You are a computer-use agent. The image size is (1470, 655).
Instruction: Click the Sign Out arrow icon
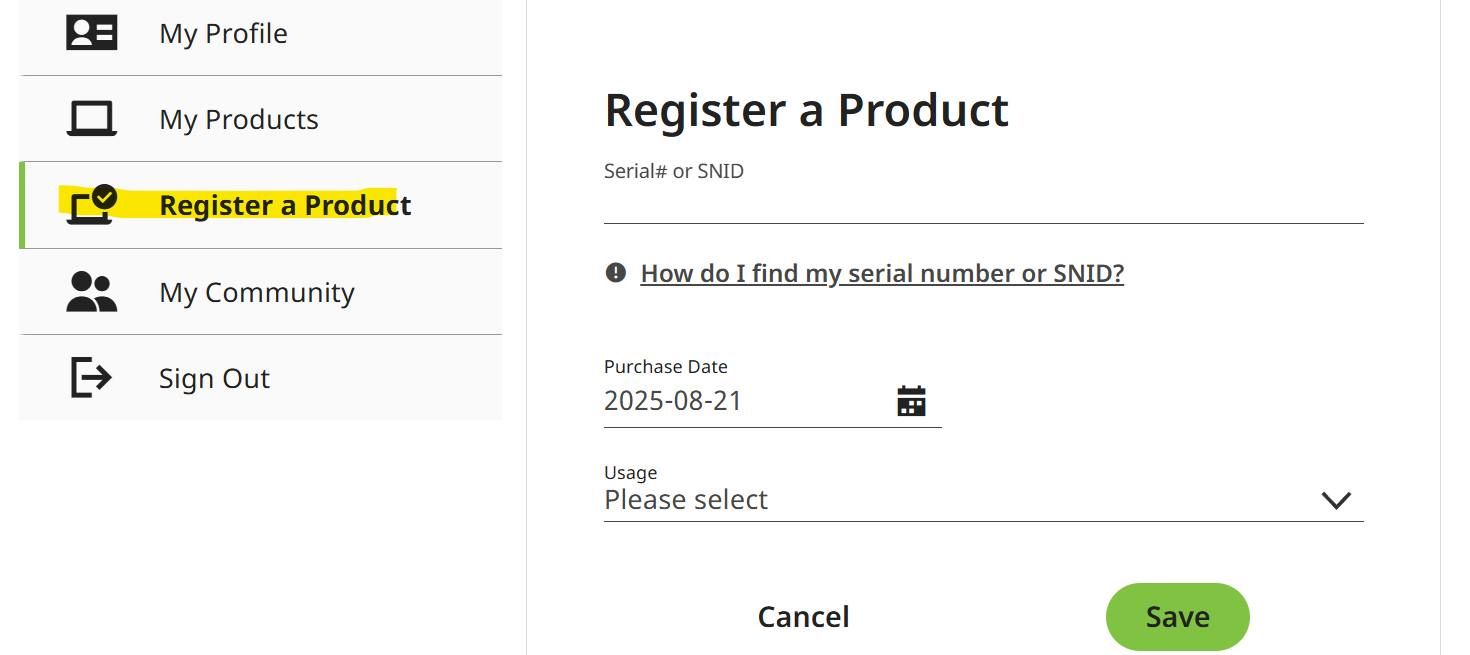click(91, 378)
